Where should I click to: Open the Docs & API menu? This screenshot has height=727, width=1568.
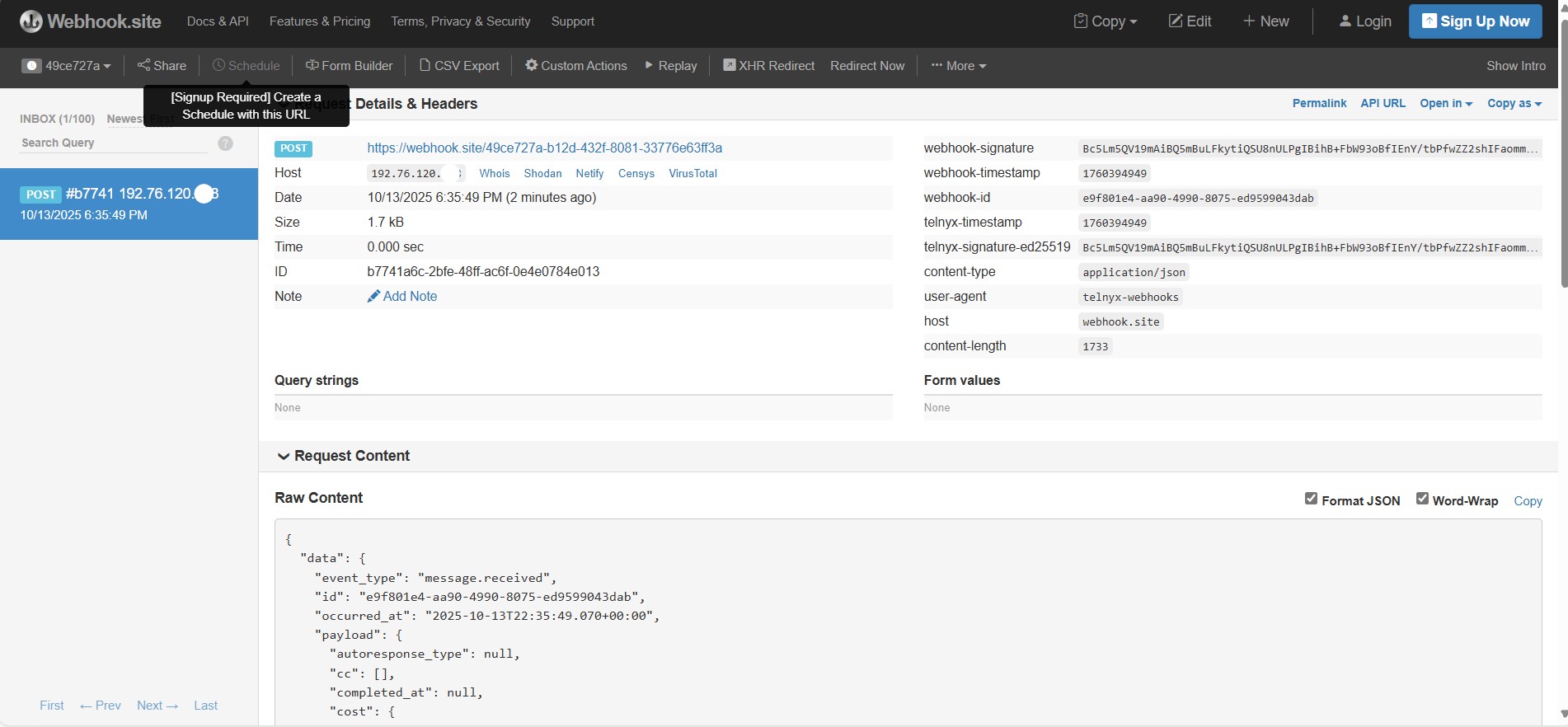218,21
